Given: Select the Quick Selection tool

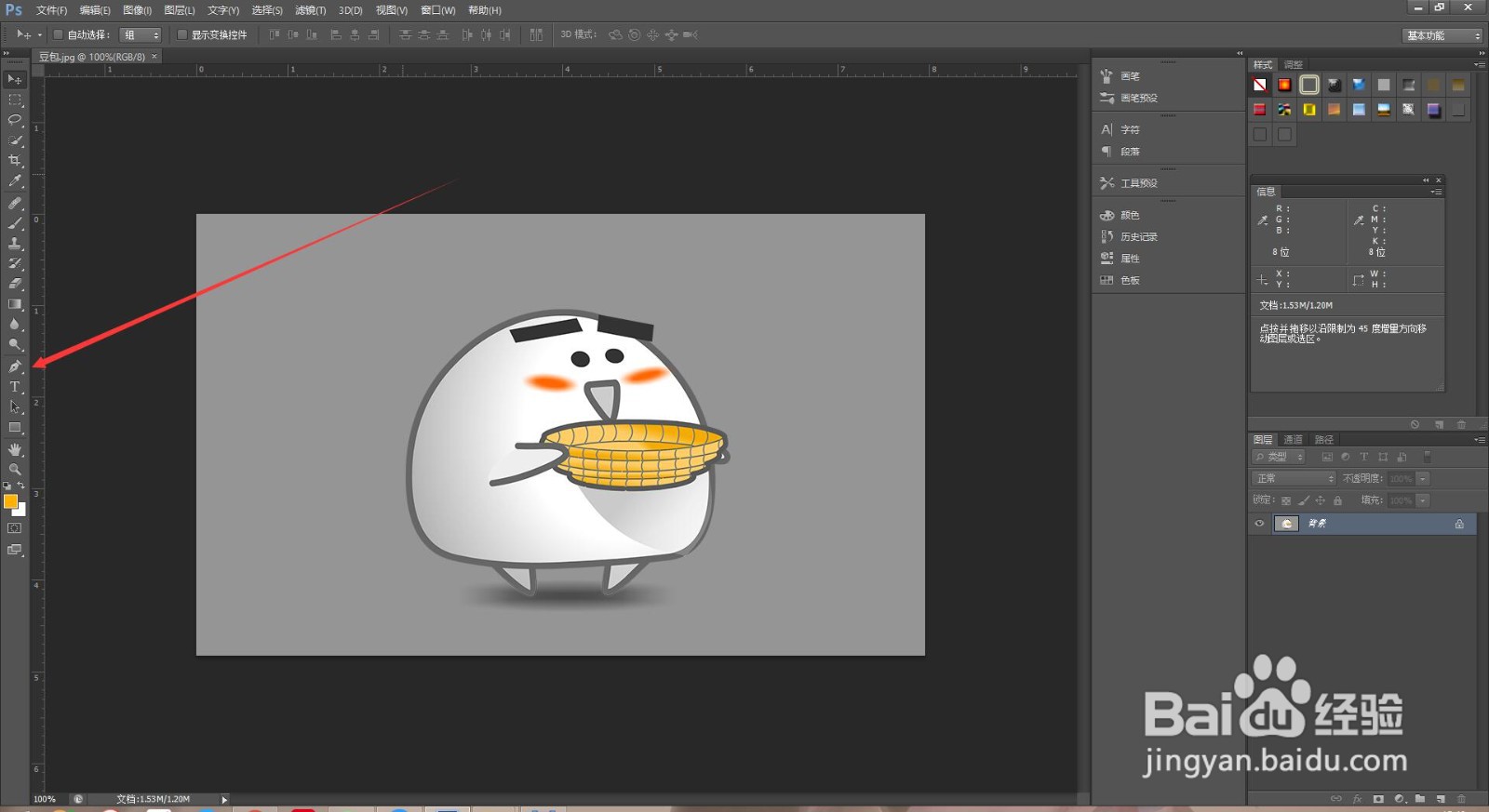Looking at the screenshot, I should click(15, 140).
